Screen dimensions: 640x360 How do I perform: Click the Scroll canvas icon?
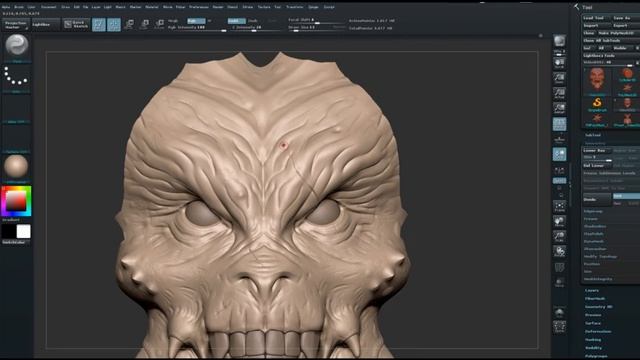(x=560, y=62)
